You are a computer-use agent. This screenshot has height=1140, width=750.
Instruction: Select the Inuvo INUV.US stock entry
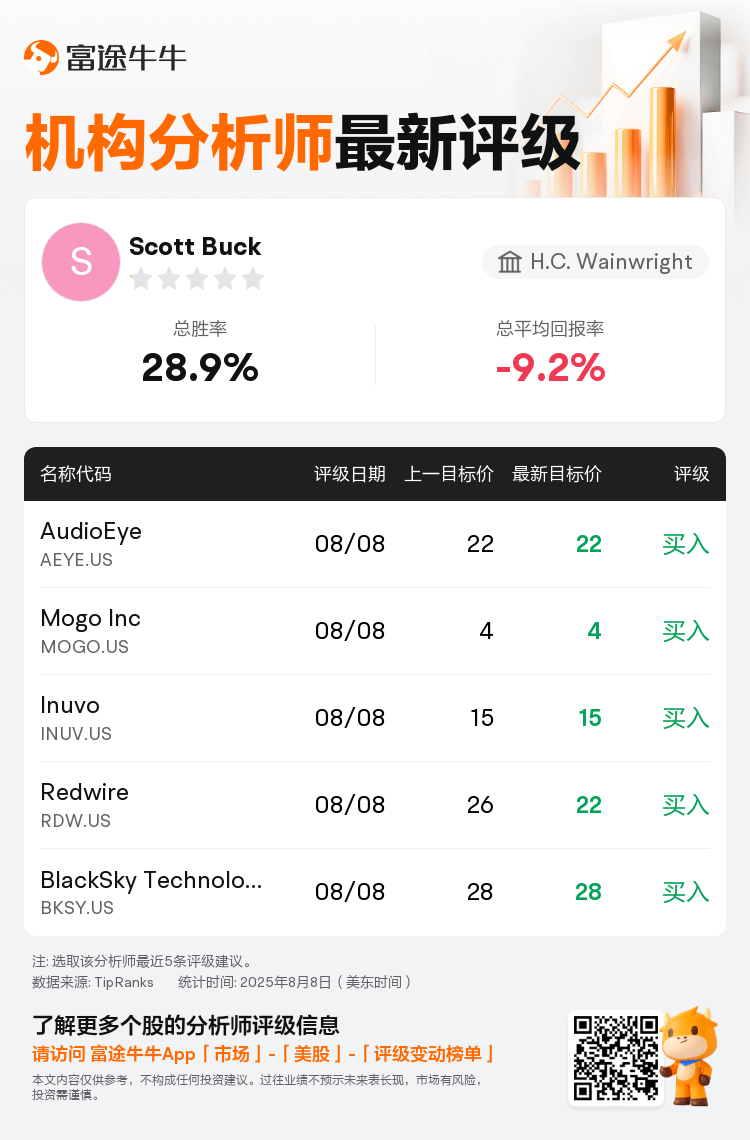tap(375, 718)
